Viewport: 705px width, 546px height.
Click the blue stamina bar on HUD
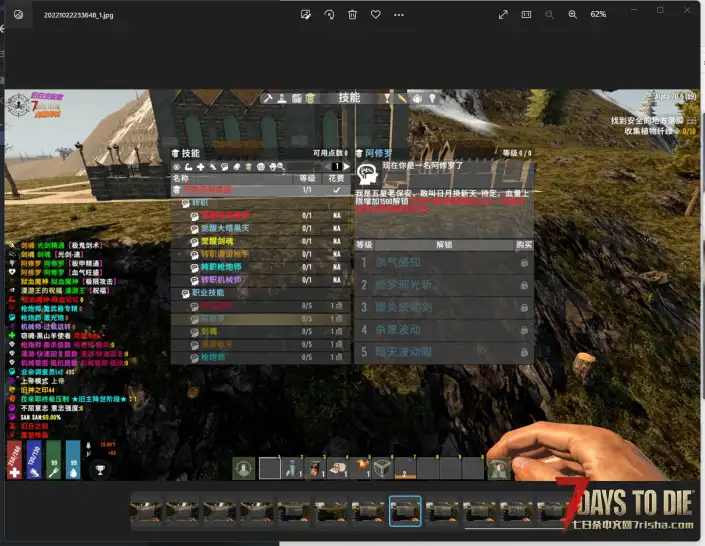34,460
